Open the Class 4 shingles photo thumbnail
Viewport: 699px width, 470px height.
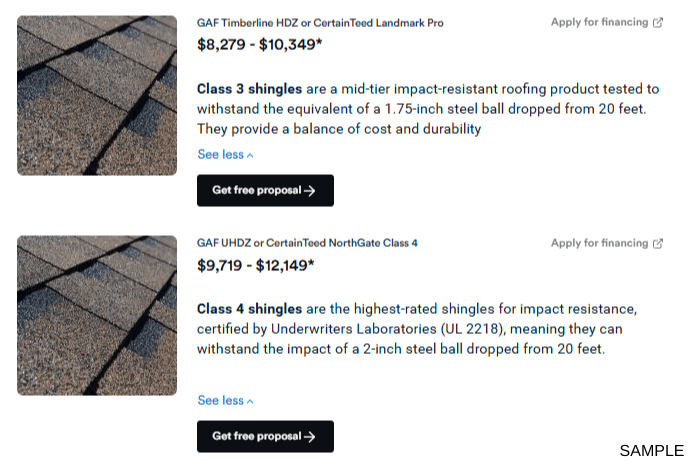pyautogui.click(x=97, y=315)
